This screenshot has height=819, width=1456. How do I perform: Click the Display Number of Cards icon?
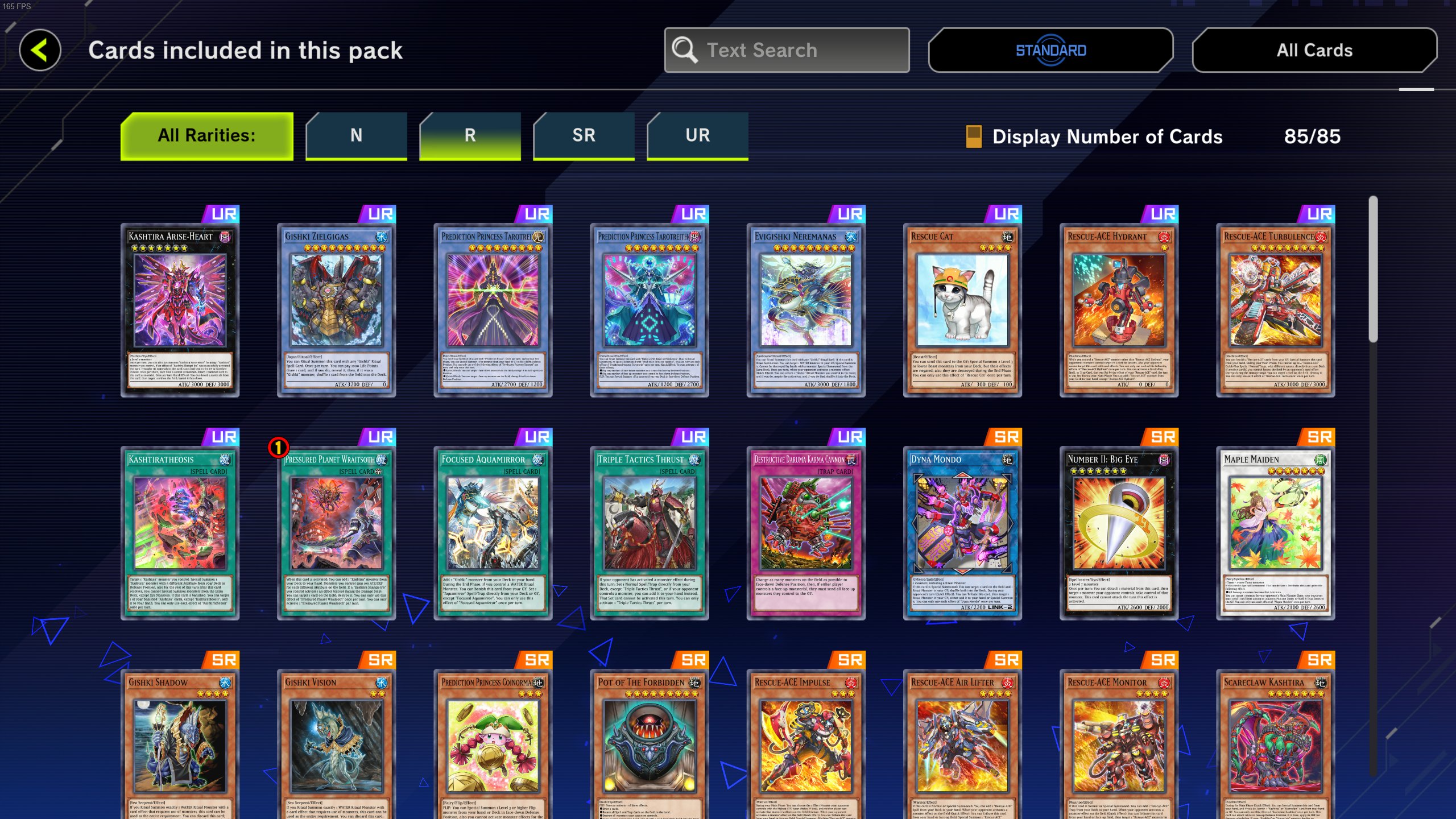click(x=974, y=136)
